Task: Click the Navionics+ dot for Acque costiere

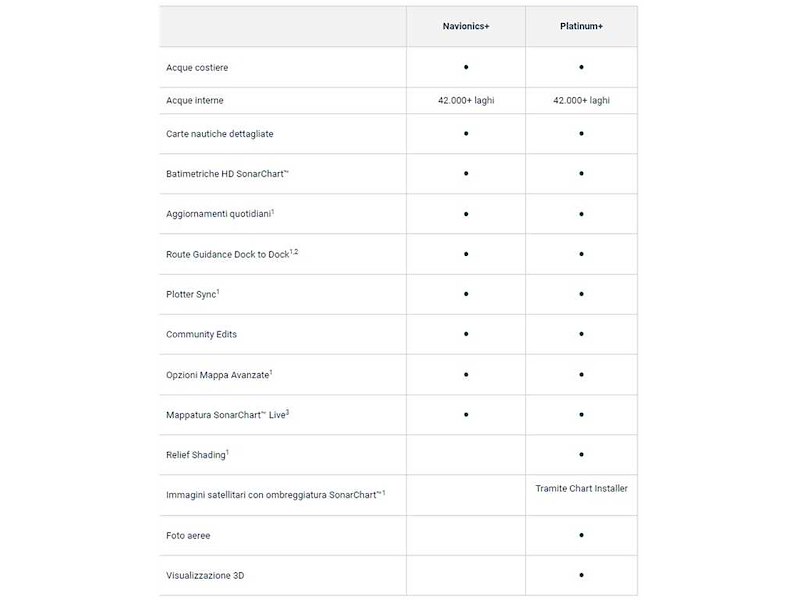Action: (466, 67)
